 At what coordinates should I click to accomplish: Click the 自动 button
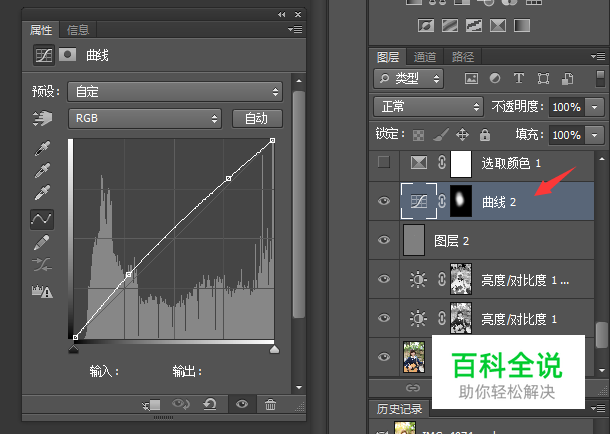coord(257,119)
